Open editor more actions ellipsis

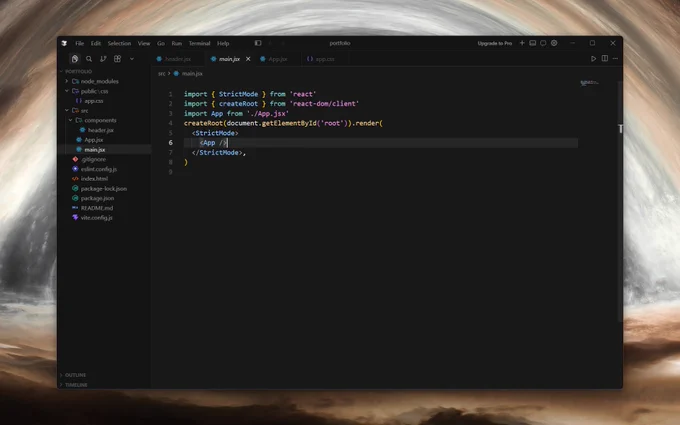pyautogui.click(x=615, y=59)
